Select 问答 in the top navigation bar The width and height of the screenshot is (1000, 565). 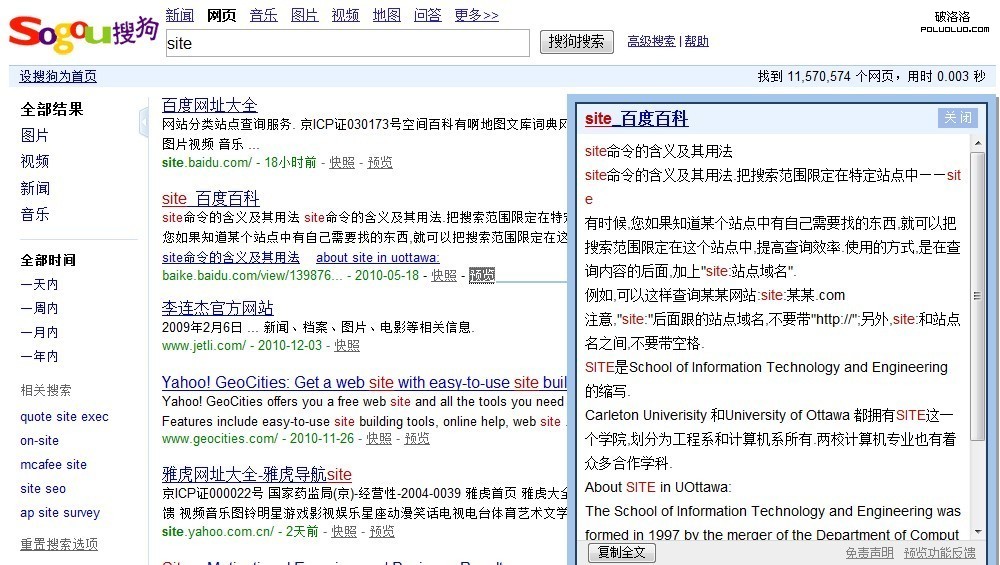(x=428, y=15)
